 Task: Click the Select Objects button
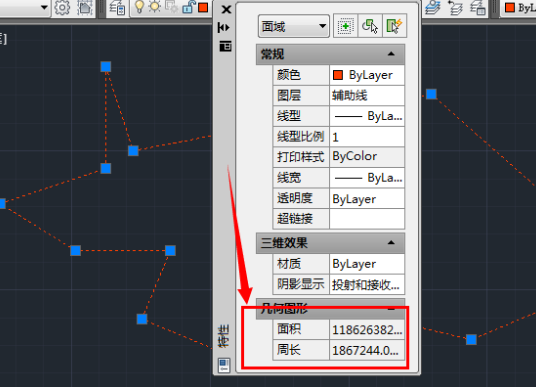(370, 26)
